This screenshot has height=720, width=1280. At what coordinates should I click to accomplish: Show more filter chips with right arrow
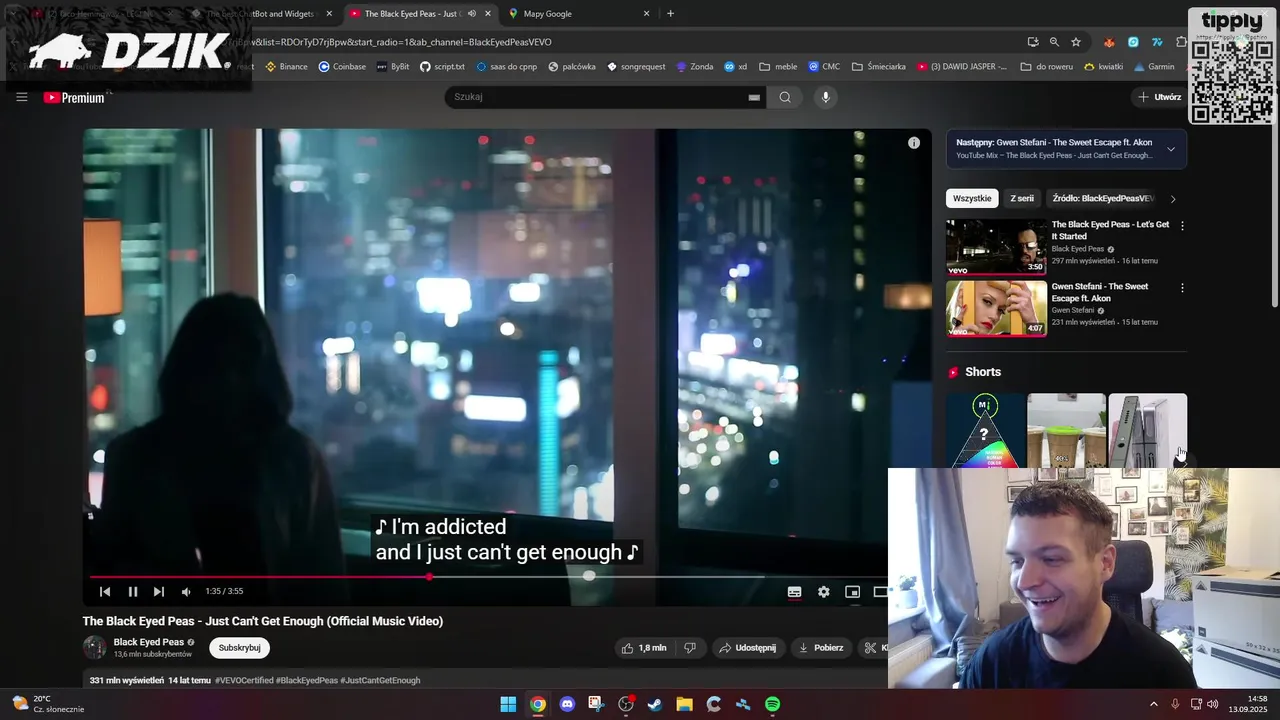tap(1173, 199)
